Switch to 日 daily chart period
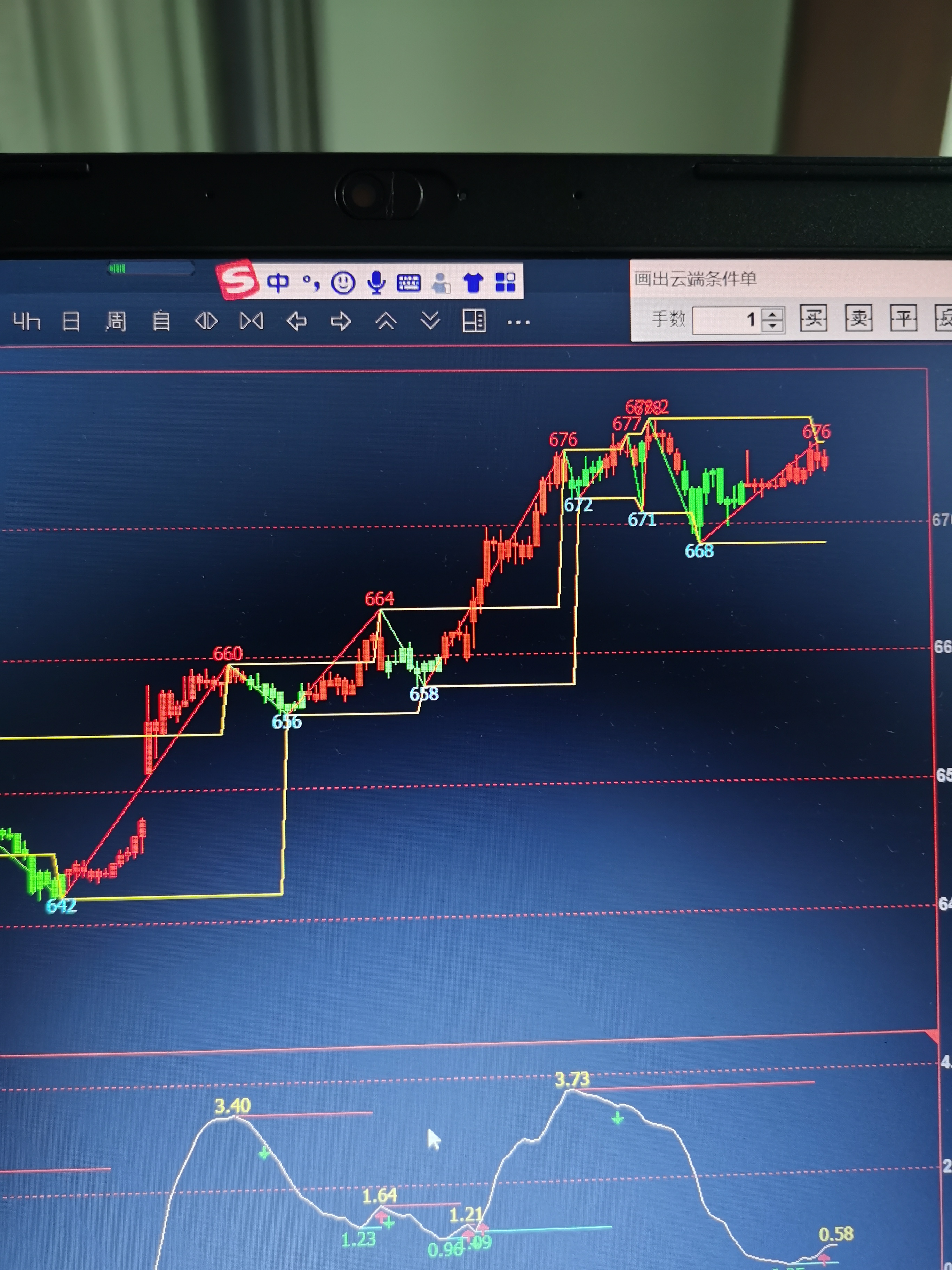This screenshot has width=952, height=1270. pos(71,322)
